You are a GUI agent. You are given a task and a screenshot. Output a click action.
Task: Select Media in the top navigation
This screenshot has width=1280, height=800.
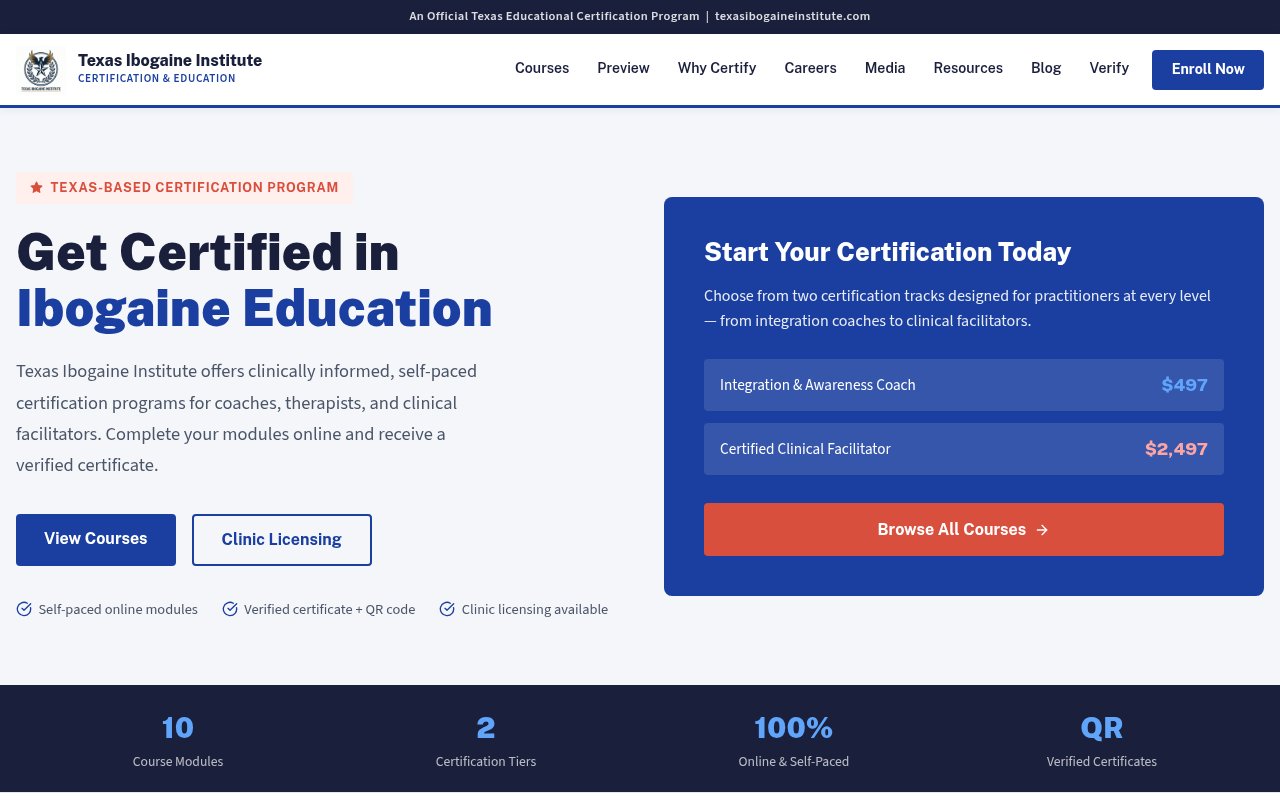pos(885,68)
